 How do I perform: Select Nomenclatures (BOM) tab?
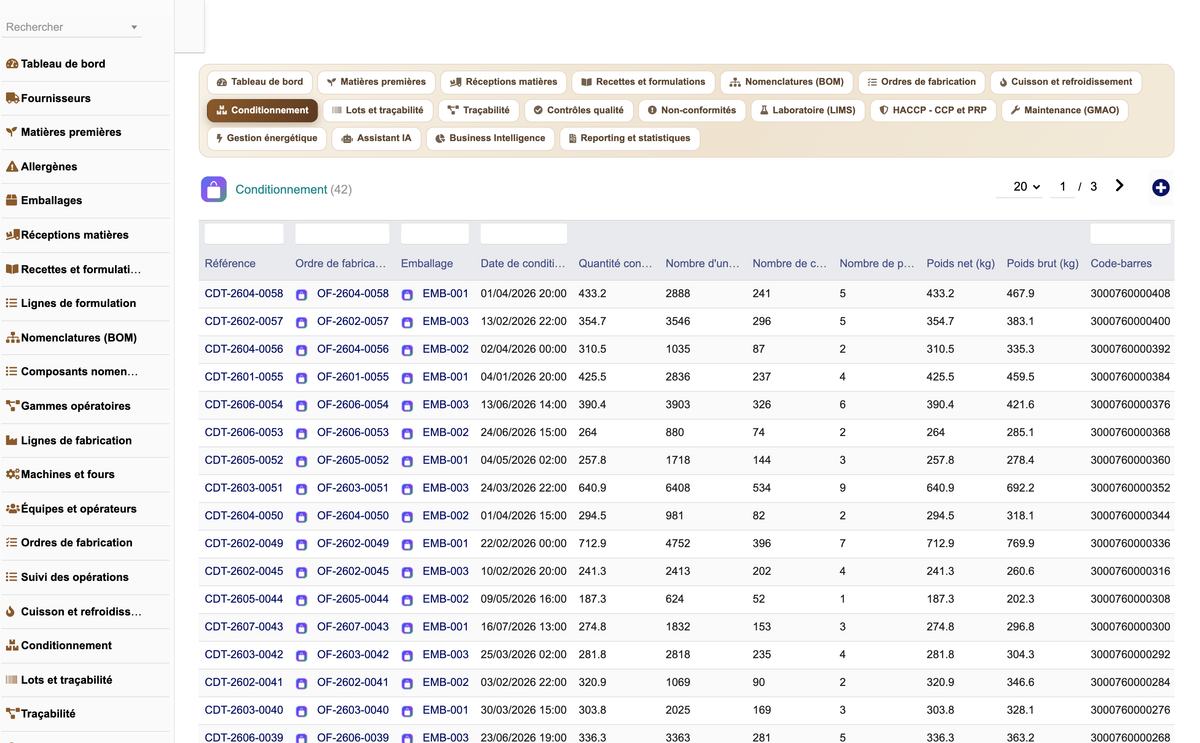coord(786,82)
